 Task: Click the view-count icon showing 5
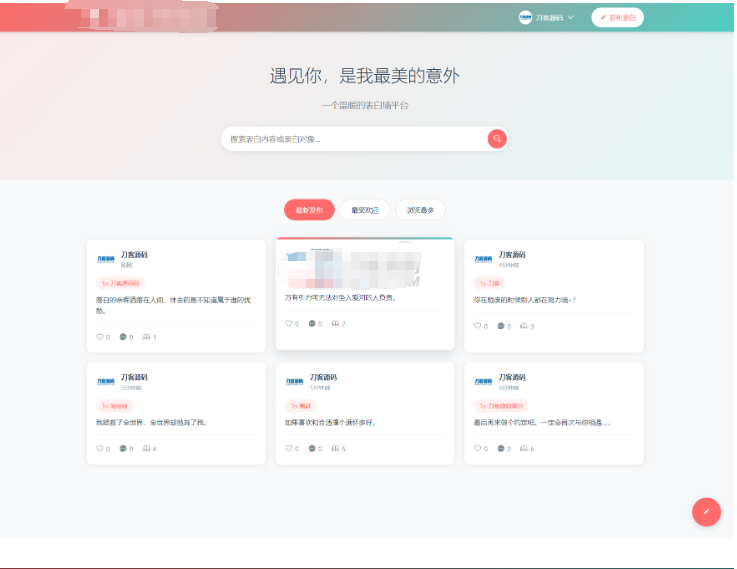pyautogui.click(x=335, y=448)
